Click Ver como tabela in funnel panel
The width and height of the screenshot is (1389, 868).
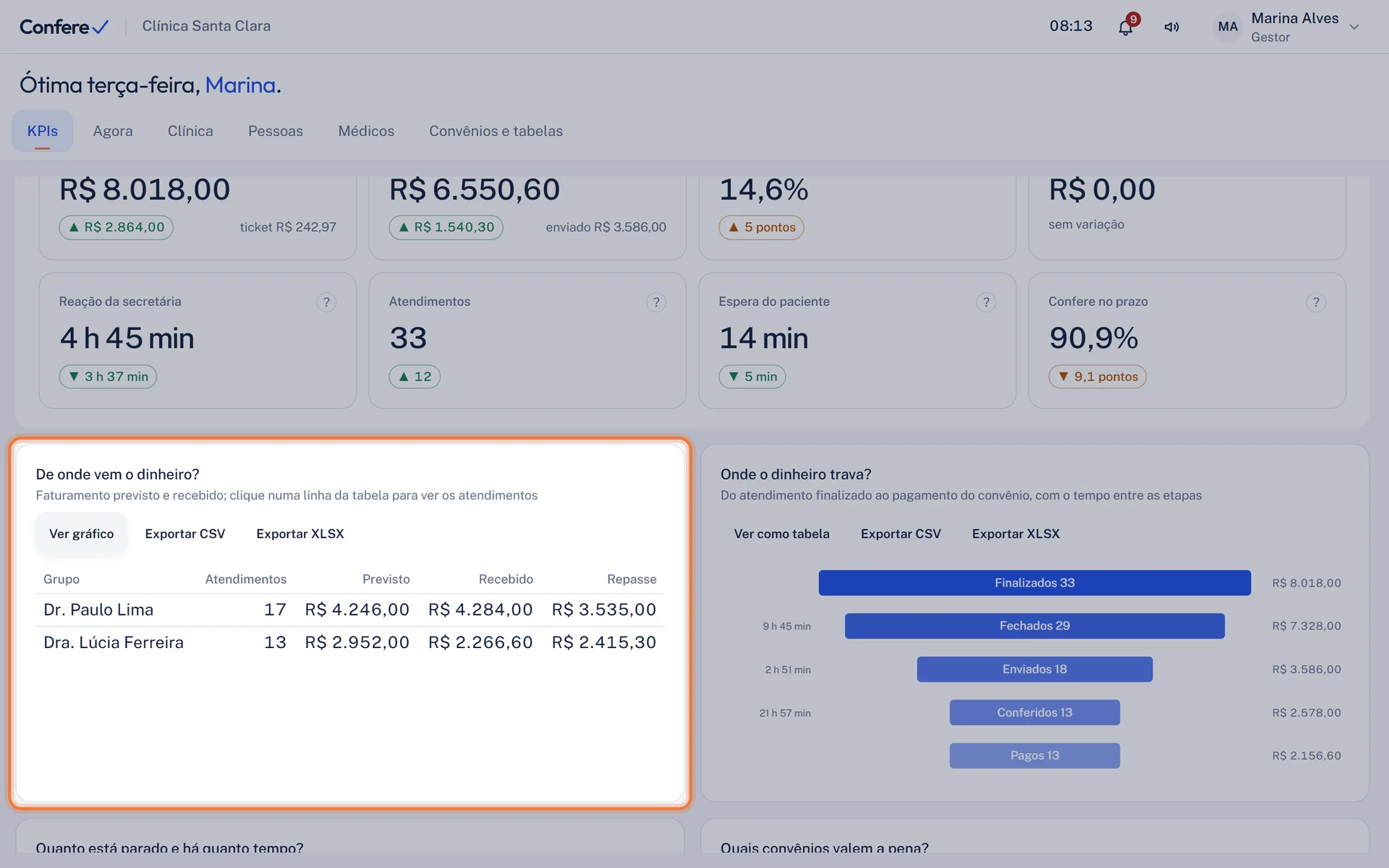click(782, 534)
